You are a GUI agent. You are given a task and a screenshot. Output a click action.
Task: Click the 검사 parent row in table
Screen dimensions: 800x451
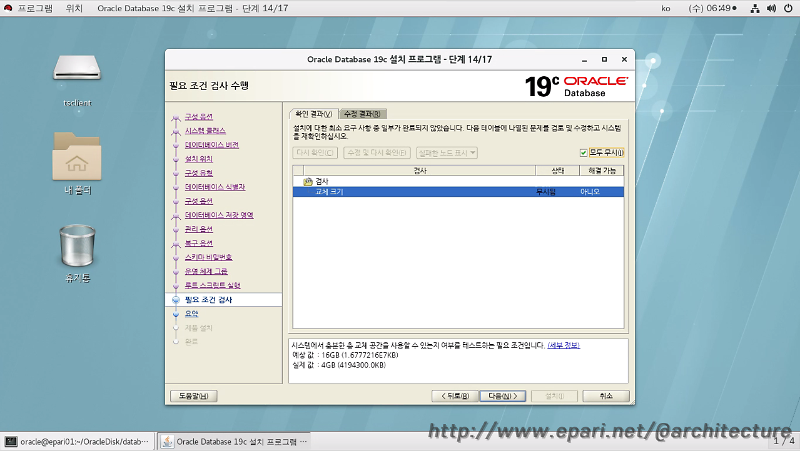click(458, 182)
